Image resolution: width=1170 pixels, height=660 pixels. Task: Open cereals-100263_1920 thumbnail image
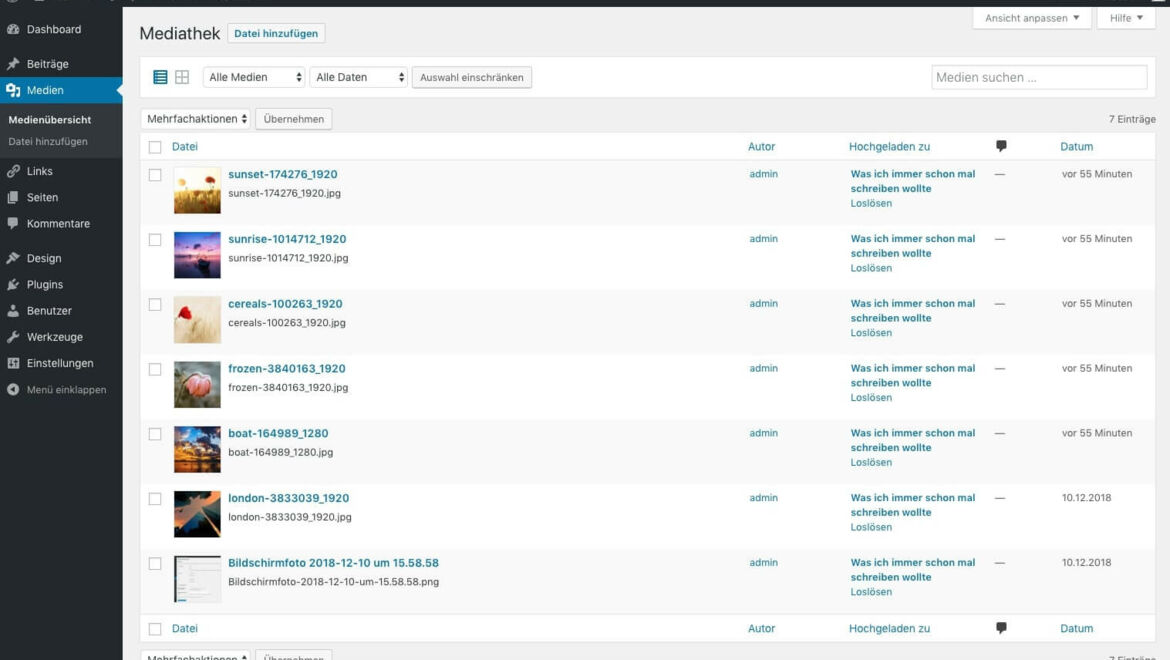(x=197, y=320)
